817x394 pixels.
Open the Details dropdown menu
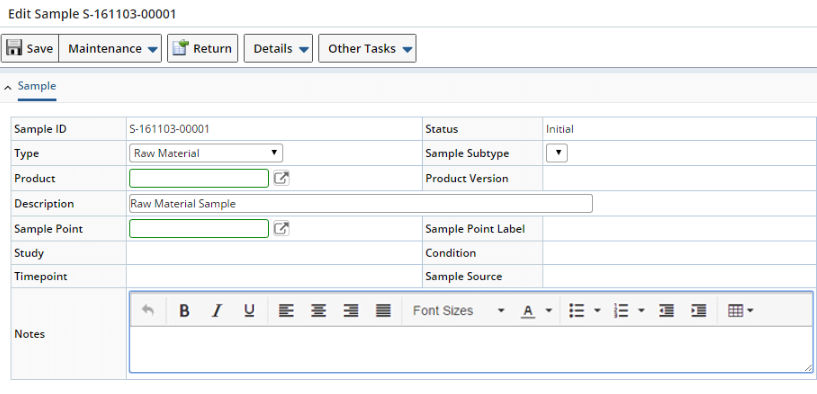click(x=278, y=48)
